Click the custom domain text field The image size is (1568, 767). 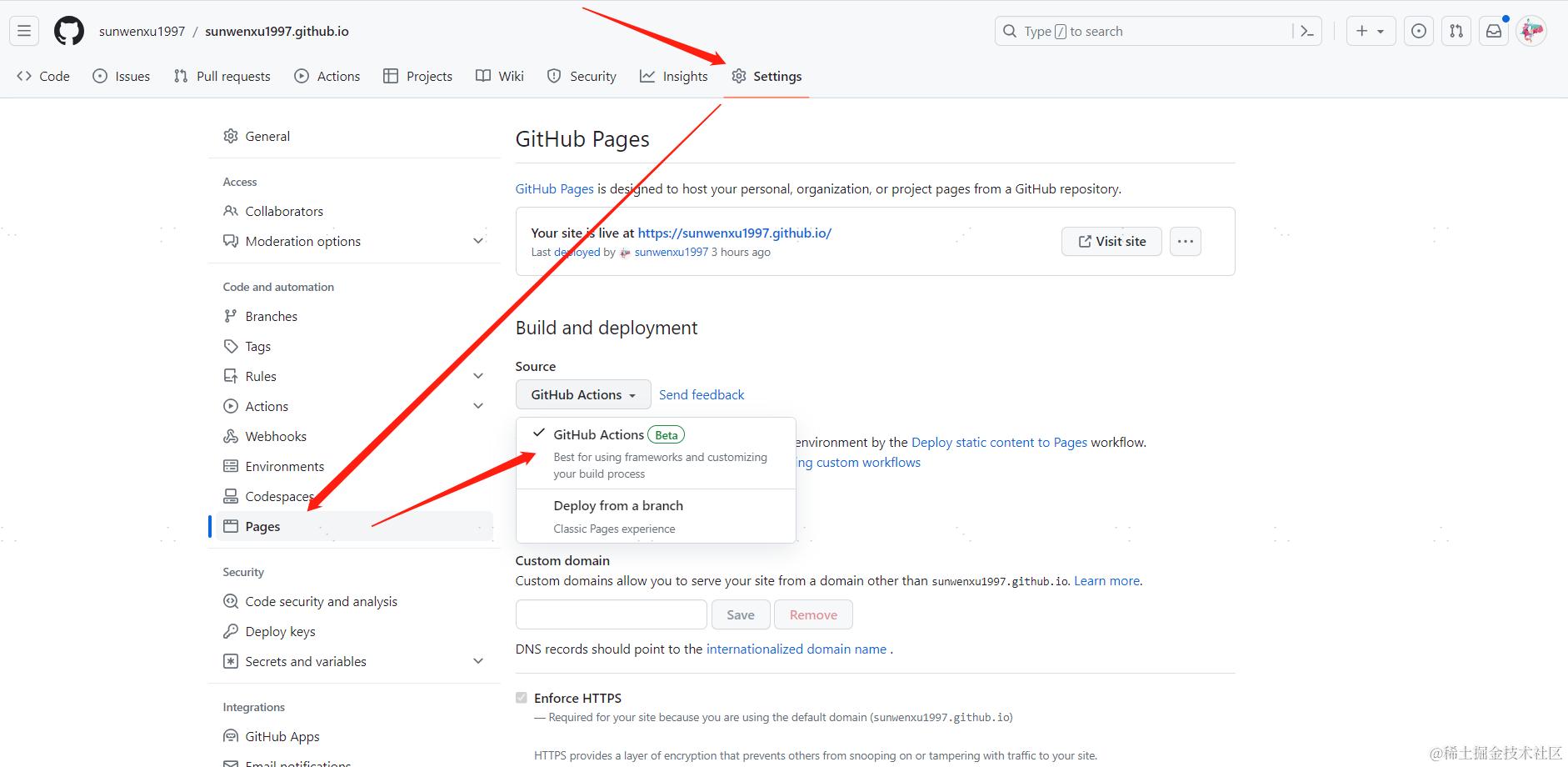coord(612,614)
